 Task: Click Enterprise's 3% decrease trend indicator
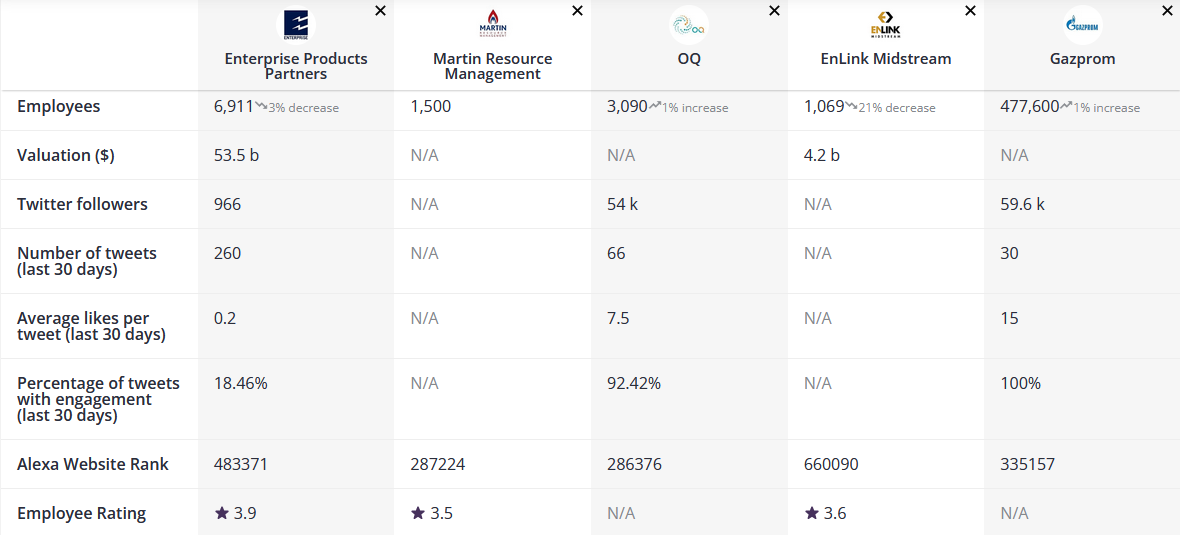point(297,107)
